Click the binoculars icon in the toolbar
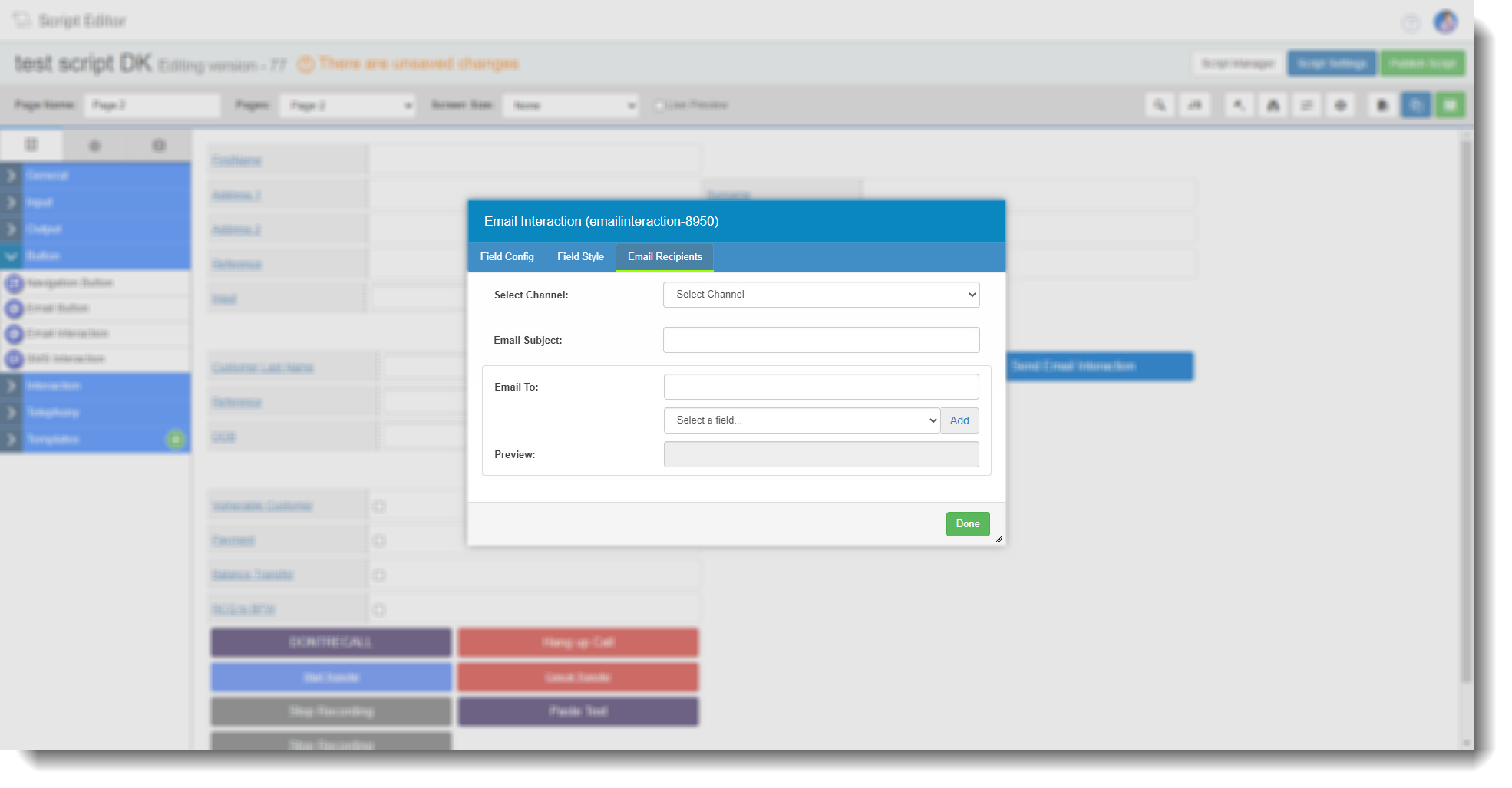 1273,105
